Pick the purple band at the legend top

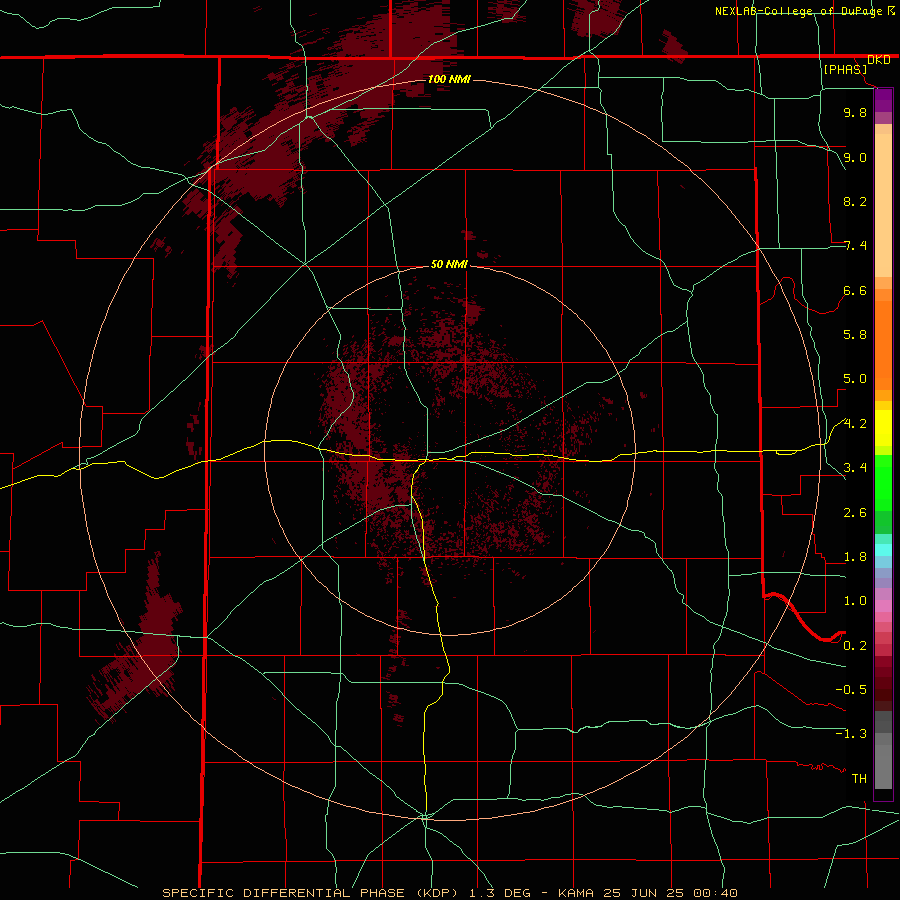883,100
